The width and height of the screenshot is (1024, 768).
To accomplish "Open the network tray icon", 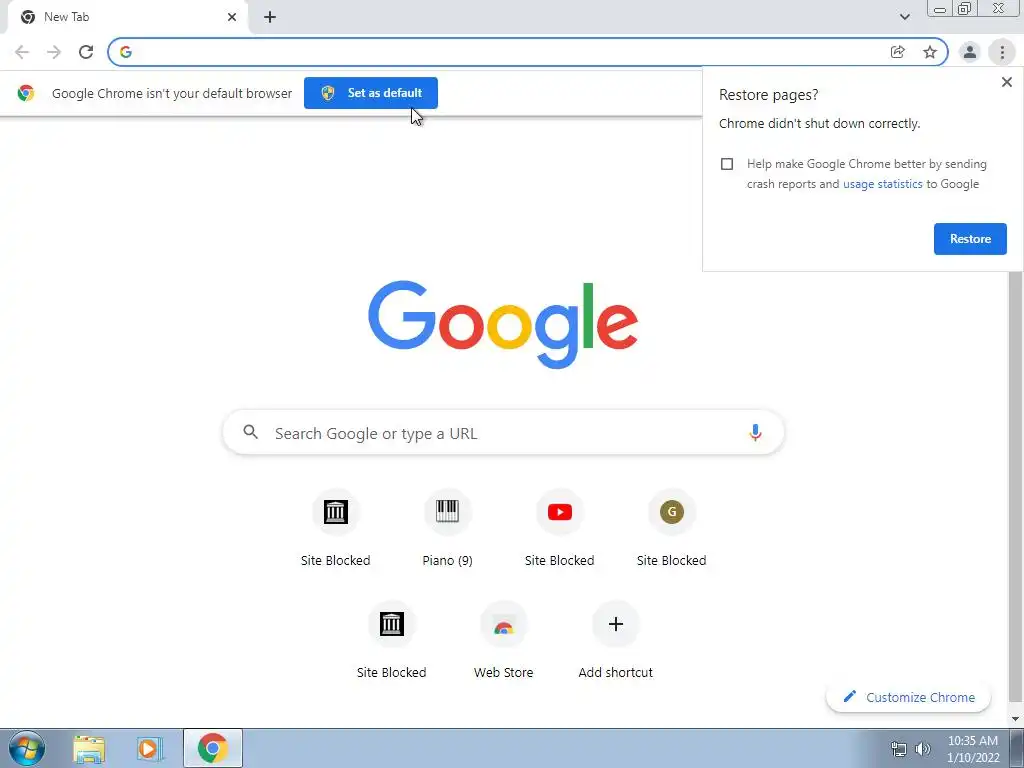I will pyautogui.click(x=899, y=749).
